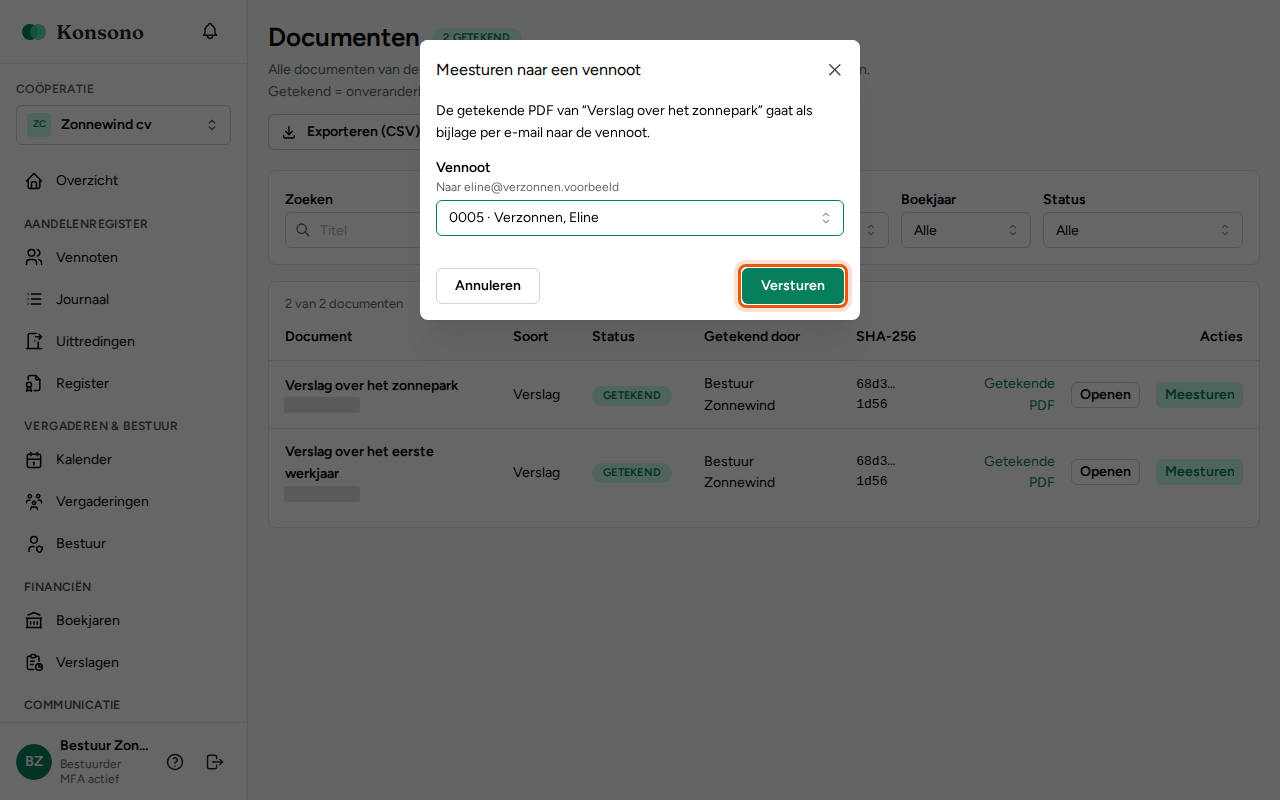Open Verslagen in the sidebar

click(x=123, y=663)
